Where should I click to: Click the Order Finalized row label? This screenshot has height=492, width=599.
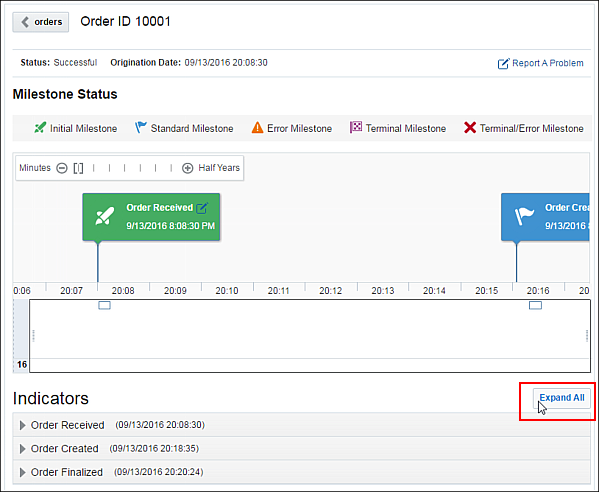click(67, 473)
